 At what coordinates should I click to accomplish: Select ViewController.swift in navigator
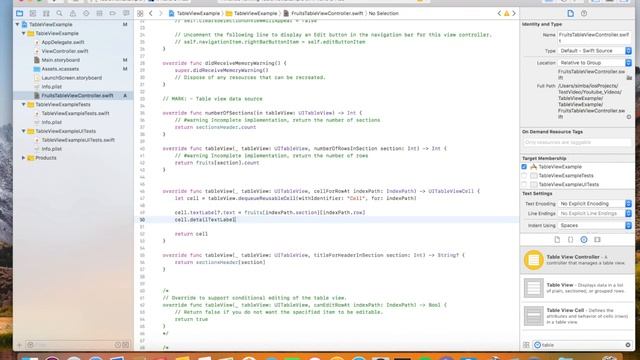point(65,51)
